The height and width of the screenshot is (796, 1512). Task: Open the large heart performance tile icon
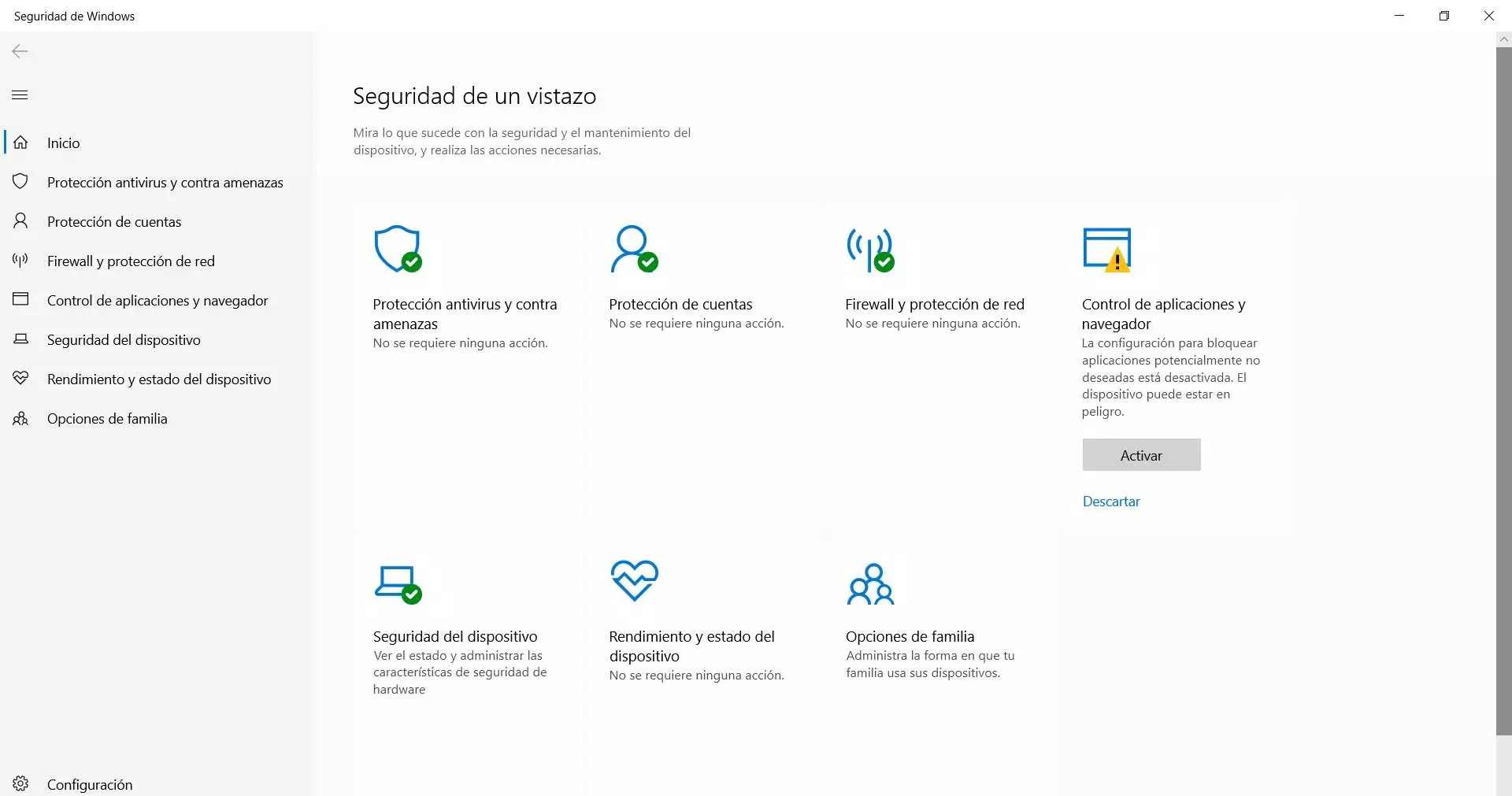tap(634, 581)
